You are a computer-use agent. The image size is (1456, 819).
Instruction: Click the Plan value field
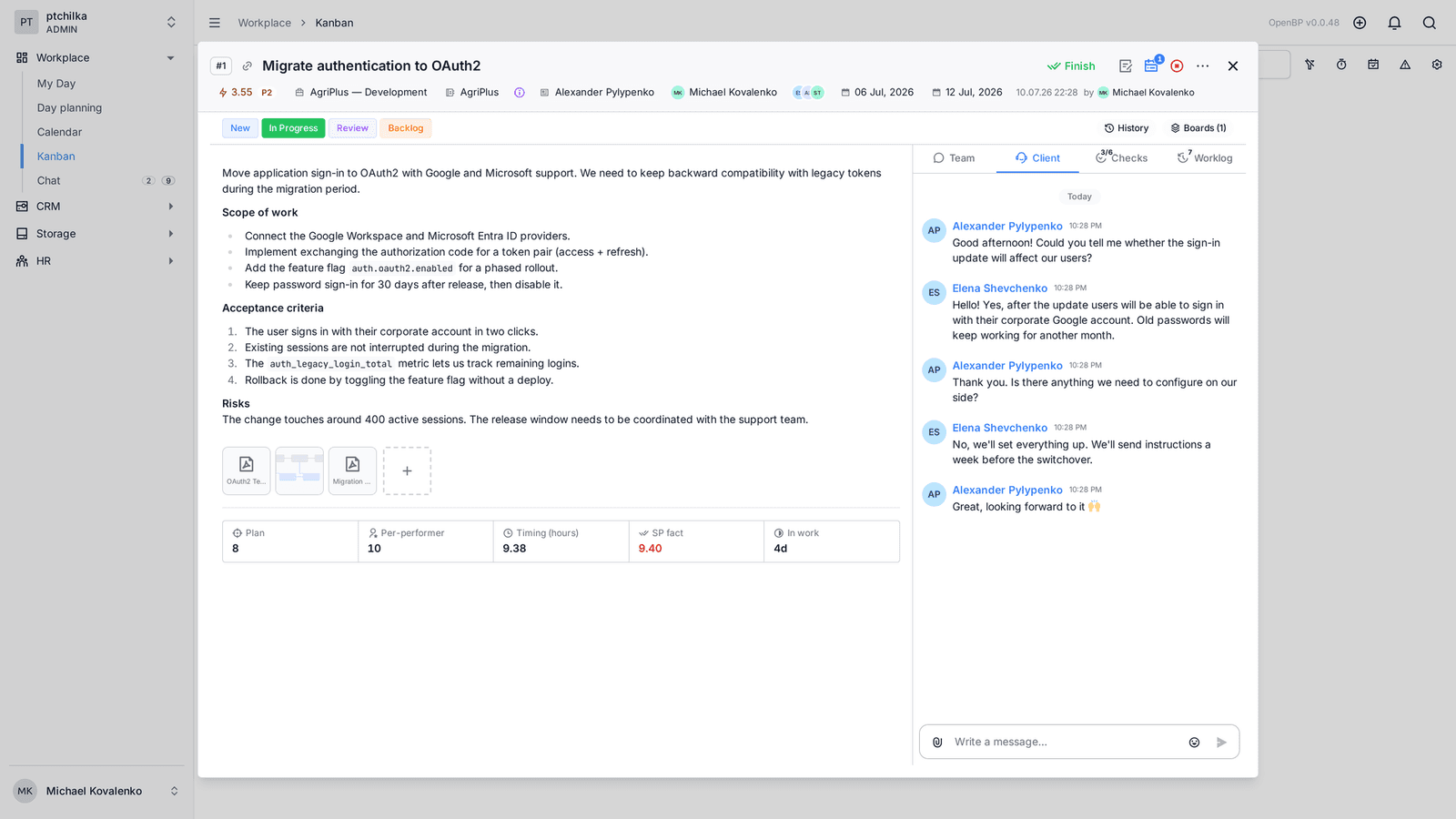pos(290,541)
